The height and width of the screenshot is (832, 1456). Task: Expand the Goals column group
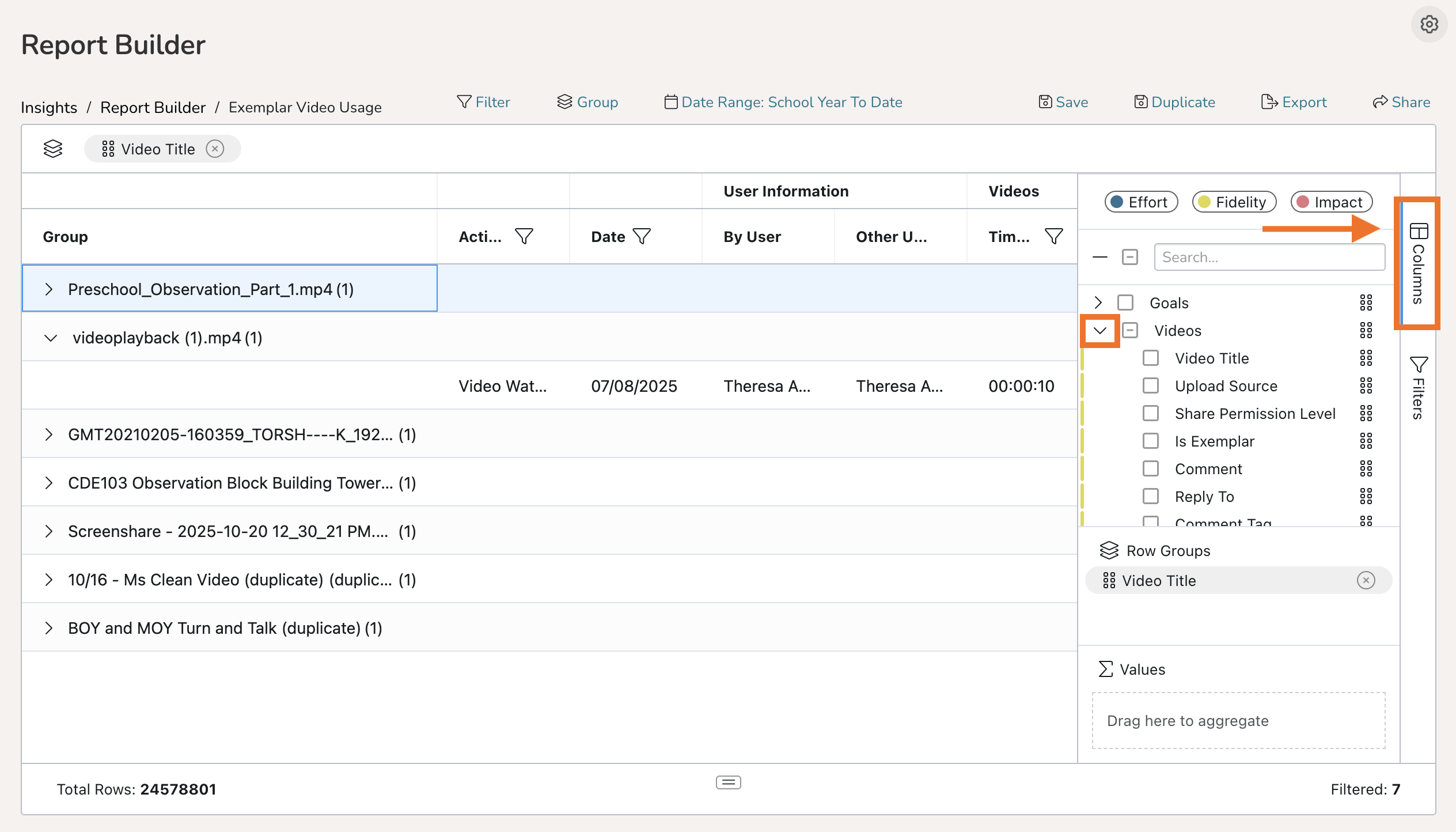(x=1098, y=302)
